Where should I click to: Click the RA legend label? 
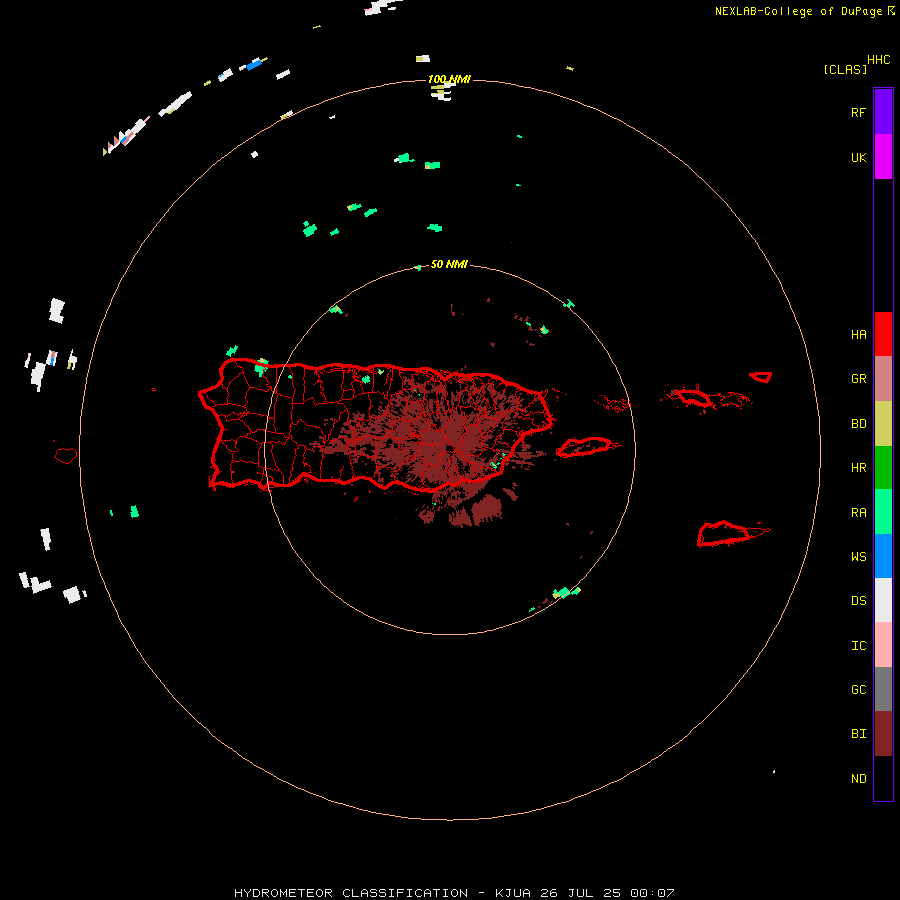858,513
